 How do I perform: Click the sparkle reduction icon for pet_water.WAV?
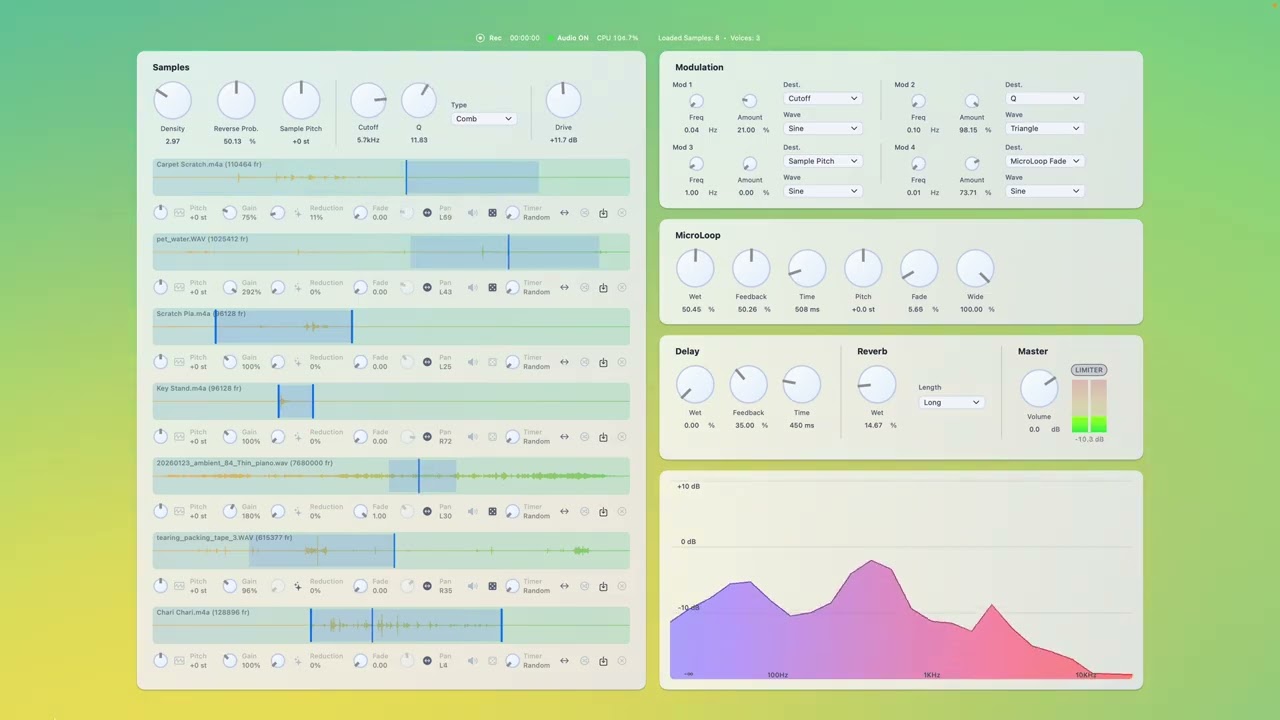[297, 287]
